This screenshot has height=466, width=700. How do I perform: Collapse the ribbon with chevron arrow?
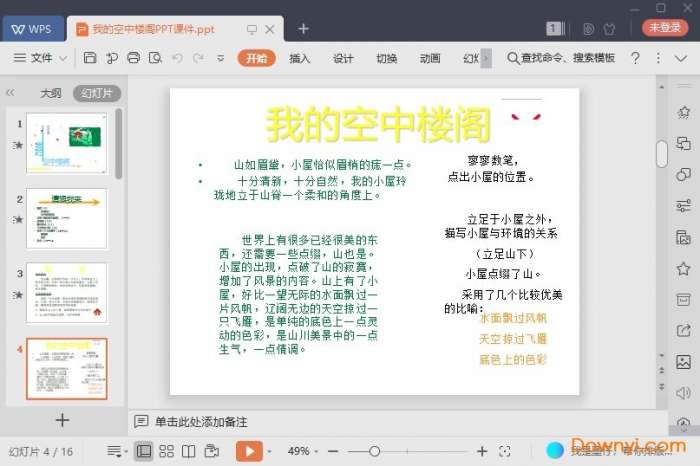coord(681,58)
